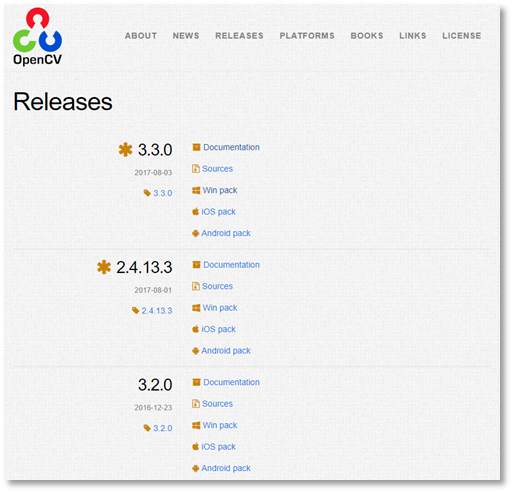513x493 pixels.
Task: Click the Windows icon beside 3.2.0 Win pack
Action: pos(196,425)
